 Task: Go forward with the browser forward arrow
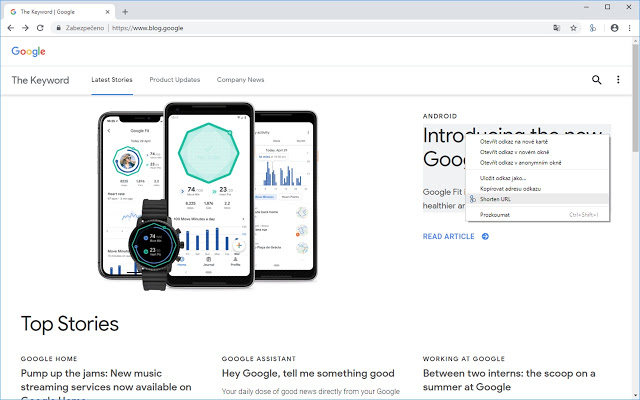(25, 28)
